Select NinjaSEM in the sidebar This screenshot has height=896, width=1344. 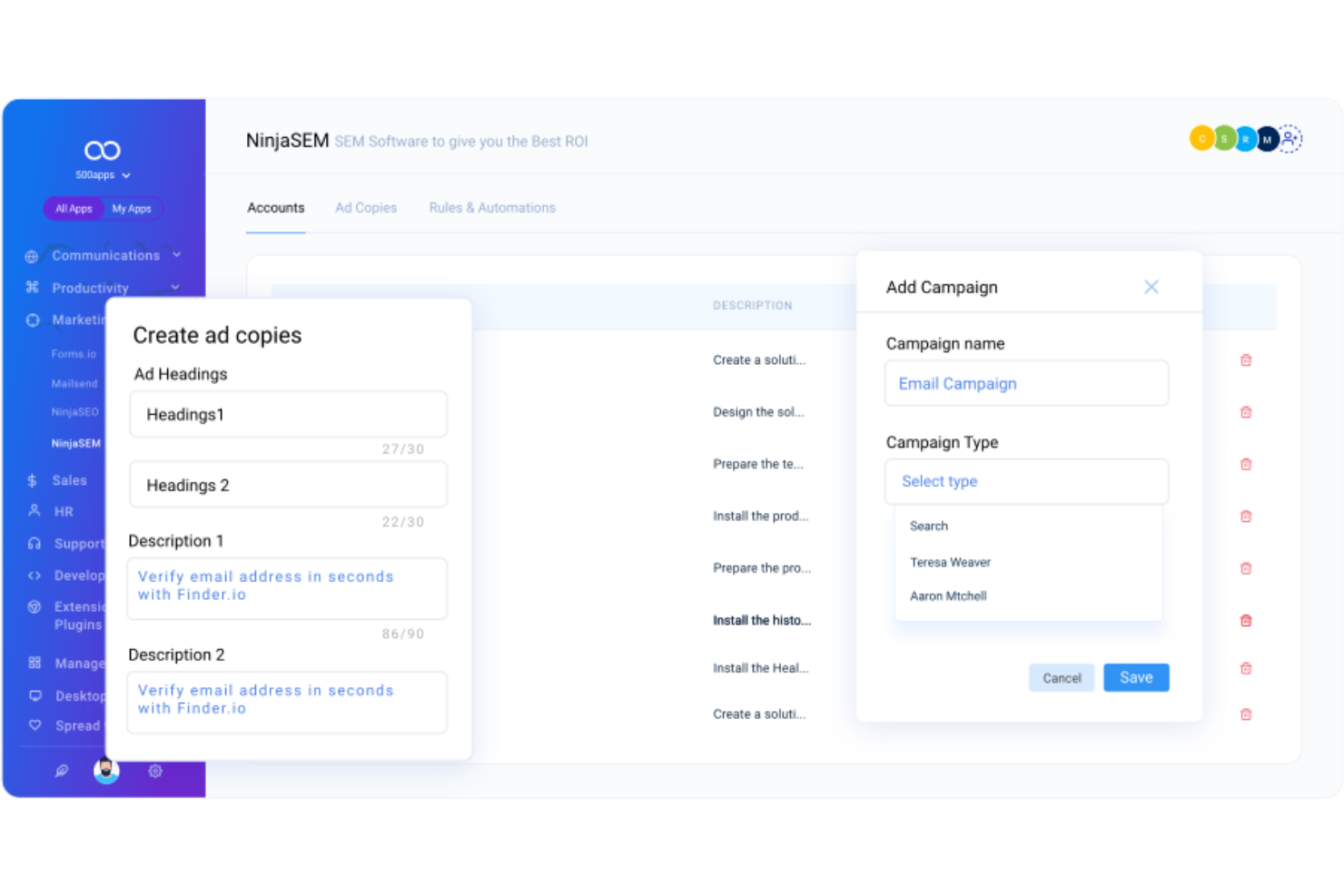click(76, 444)
